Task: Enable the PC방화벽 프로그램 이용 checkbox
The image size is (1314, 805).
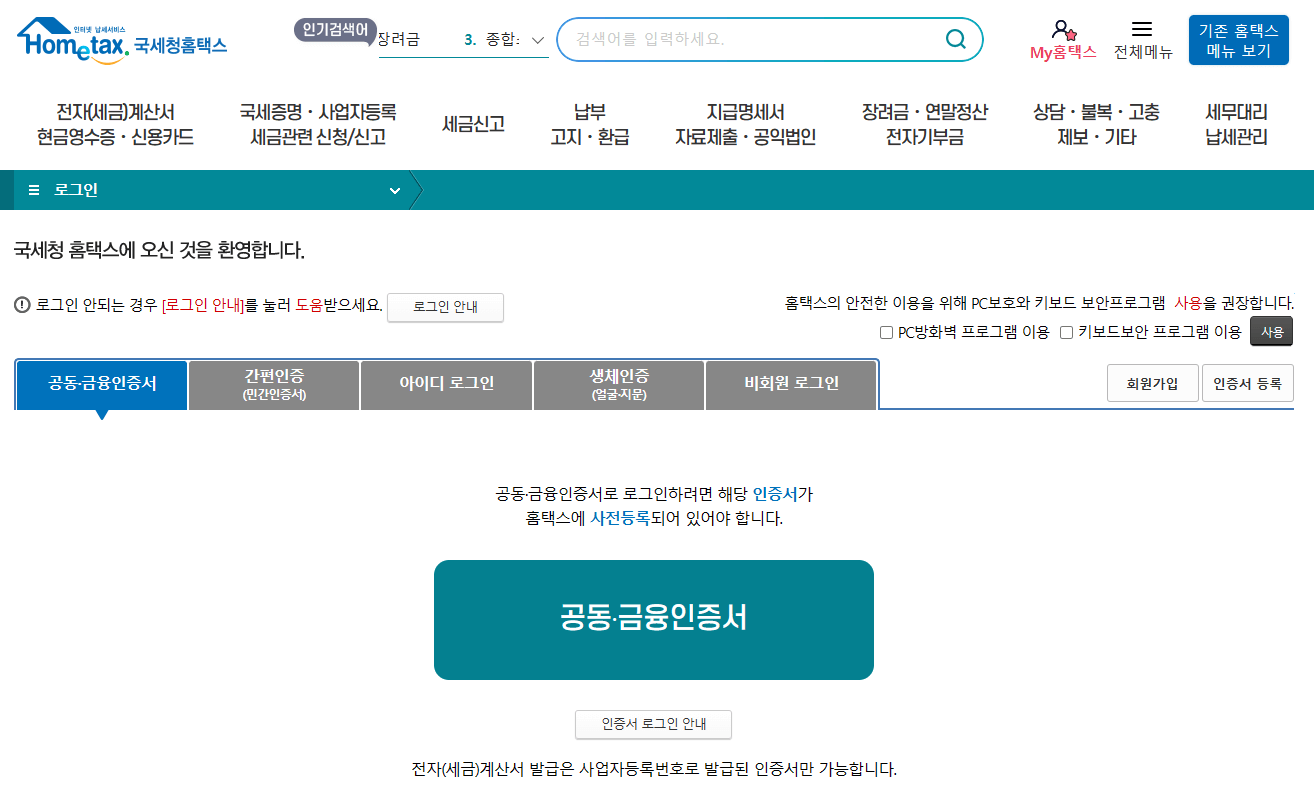Action: [886, 332]
